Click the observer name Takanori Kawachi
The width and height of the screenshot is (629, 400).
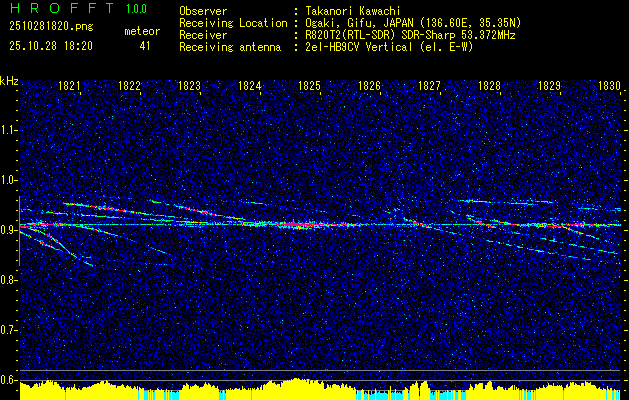point(353,12)
